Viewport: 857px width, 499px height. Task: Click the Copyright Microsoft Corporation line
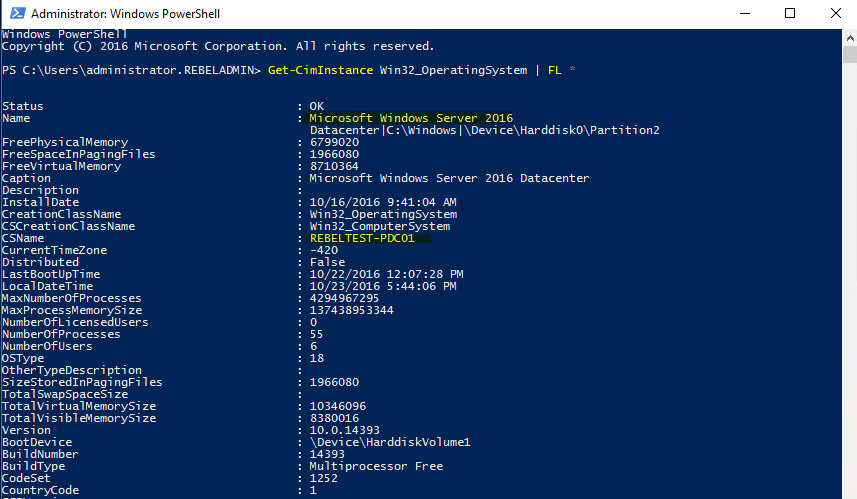(218, 46)
